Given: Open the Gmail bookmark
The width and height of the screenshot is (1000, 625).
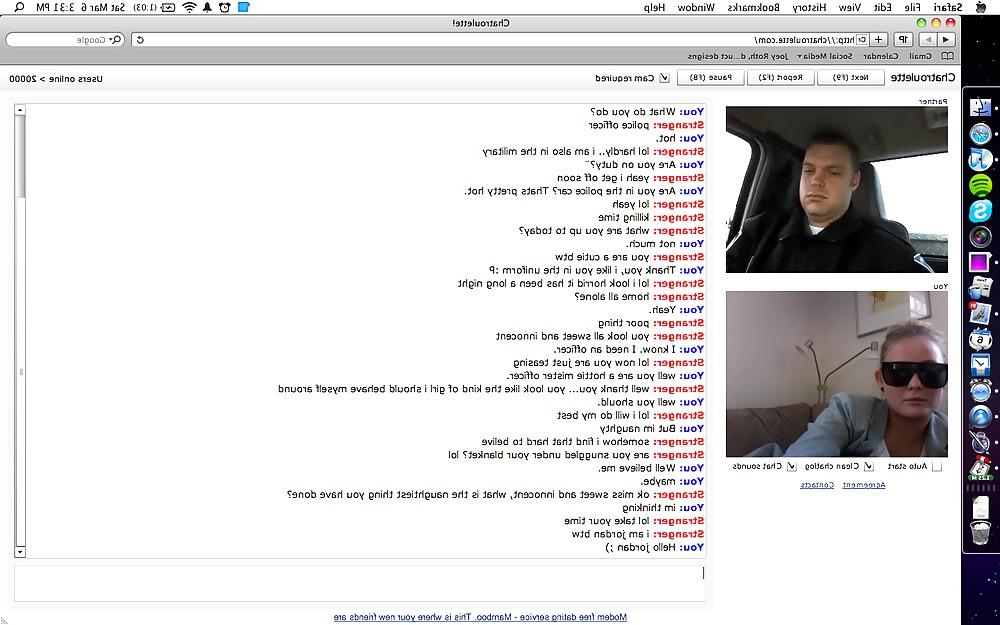Looking at the screenshot, I should tap(920, 56).
